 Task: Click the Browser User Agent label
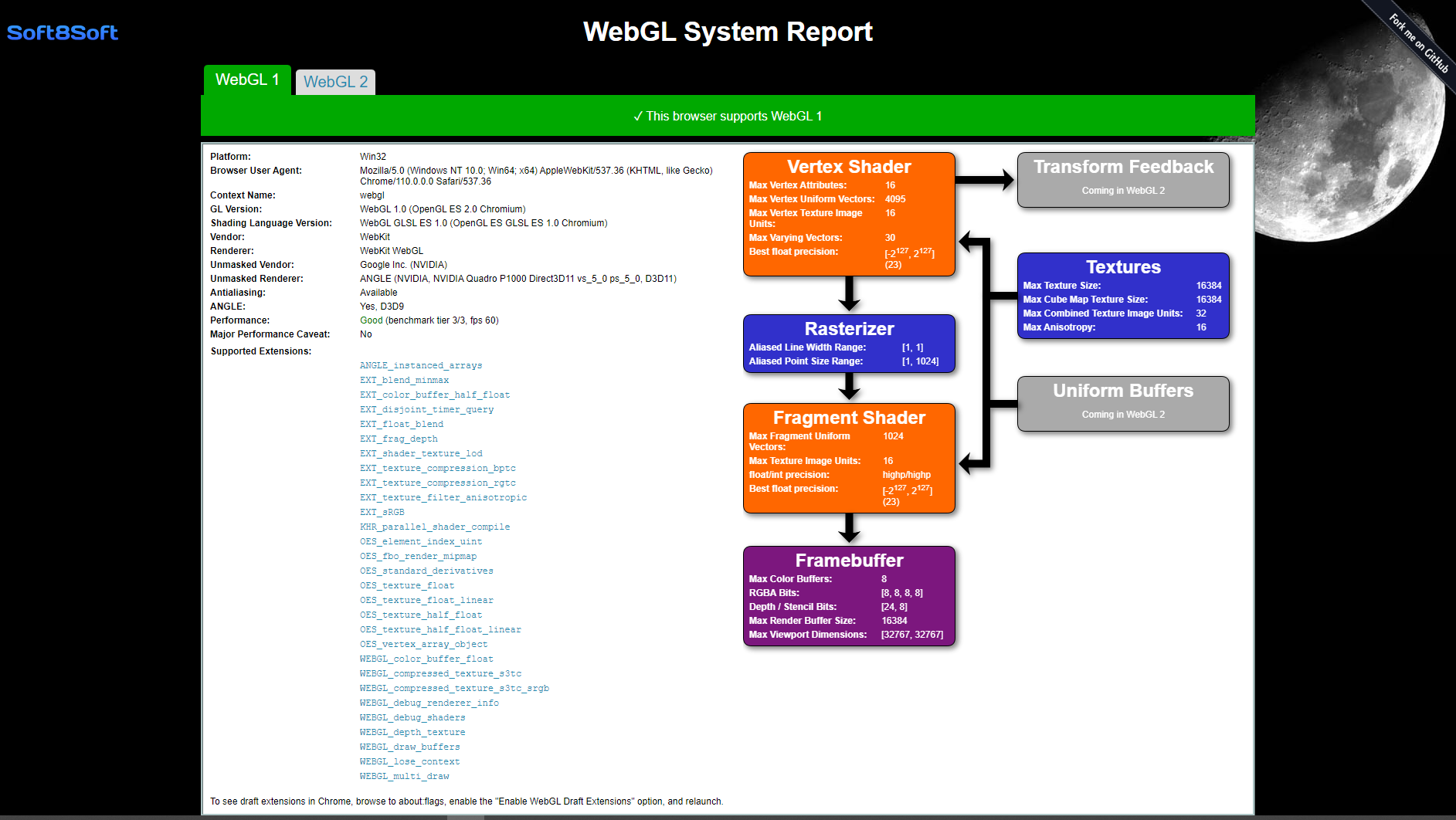pos(256,171)
